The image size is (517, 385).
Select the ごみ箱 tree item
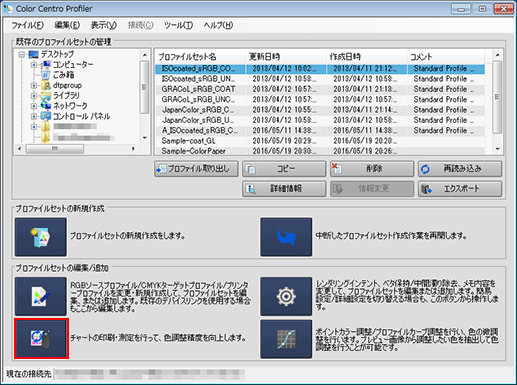63,75
